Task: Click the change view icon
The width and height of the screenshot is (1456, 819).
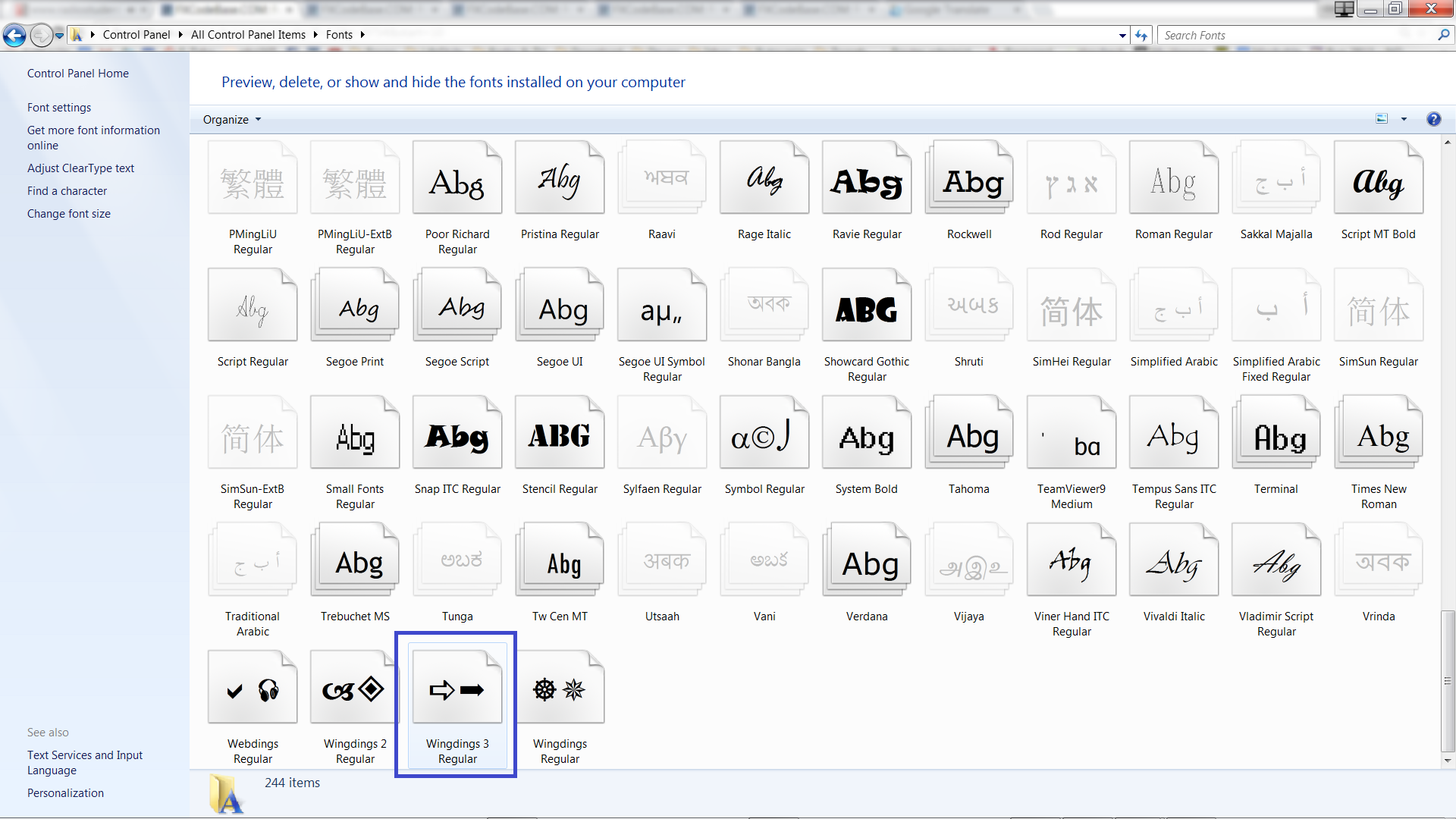Action: (1382, 119)
